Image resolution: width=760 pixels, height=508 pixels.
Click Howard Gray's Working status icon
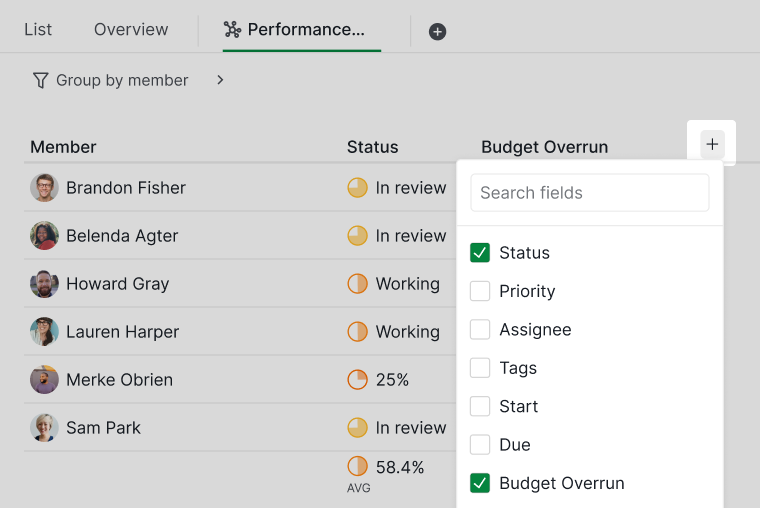(x=358, y=284)
